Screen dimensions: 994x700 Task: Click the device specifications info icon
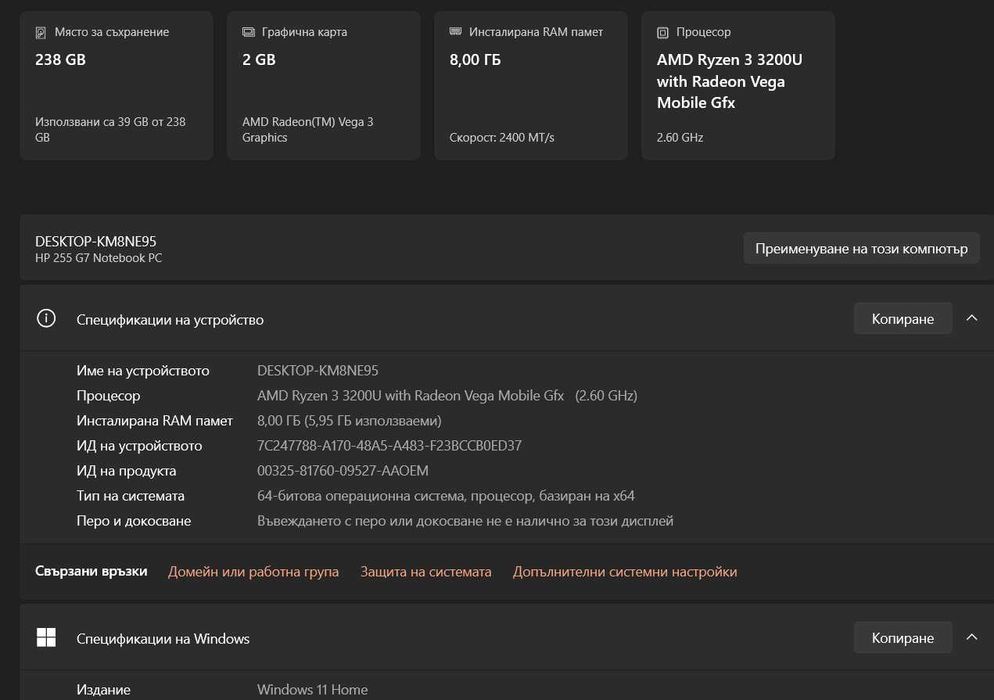pos(46,318)
